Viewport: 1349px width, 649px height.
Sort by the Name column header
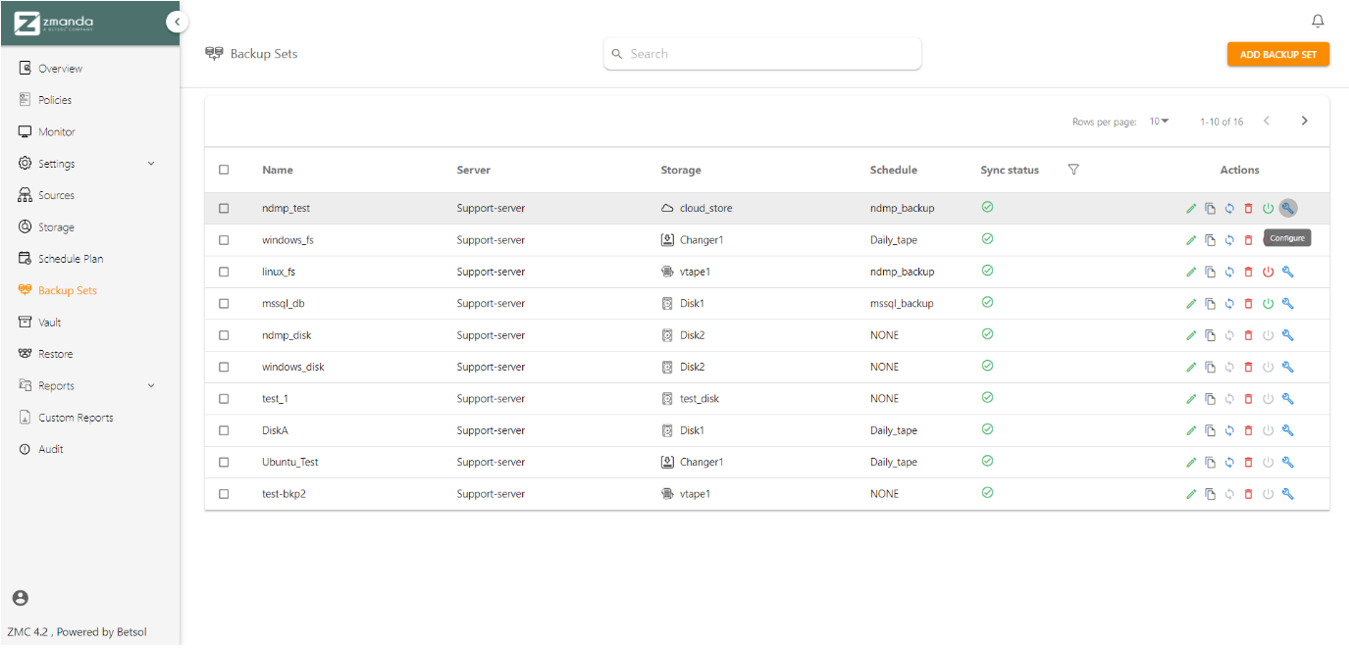[x=277, y=170]
